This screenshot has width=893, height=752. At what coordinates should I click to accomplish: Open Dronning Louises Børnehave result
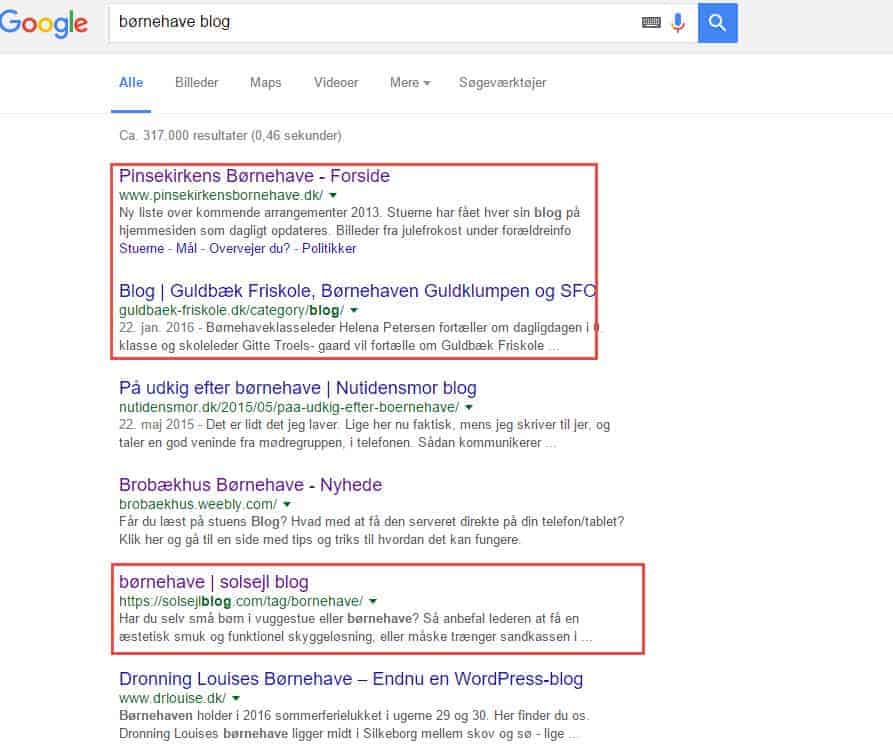tap(351, 679)
